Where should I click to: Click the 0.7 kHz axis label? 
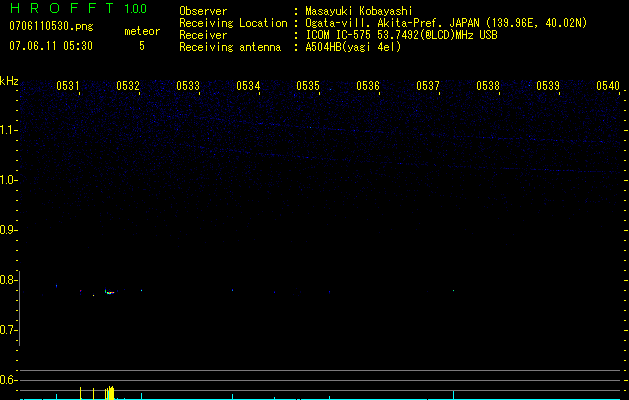(x=7, y=330)
